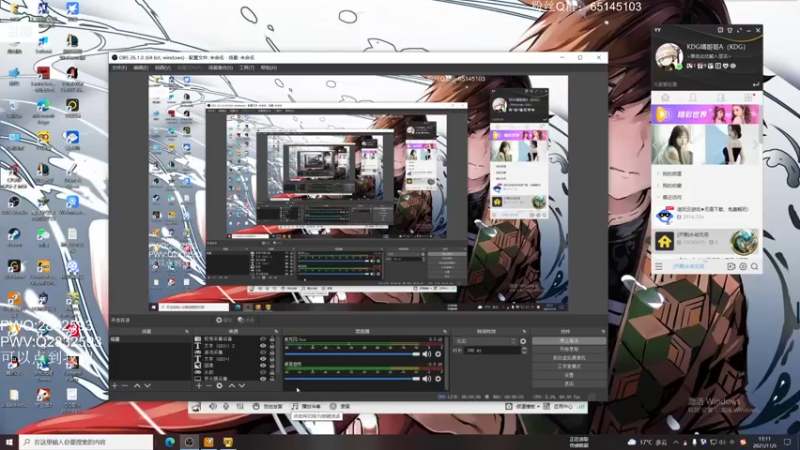The image size is (800, 450).
Task: Open 流畅模式 dropdown in YY toolbar
Action: point(527,407)
